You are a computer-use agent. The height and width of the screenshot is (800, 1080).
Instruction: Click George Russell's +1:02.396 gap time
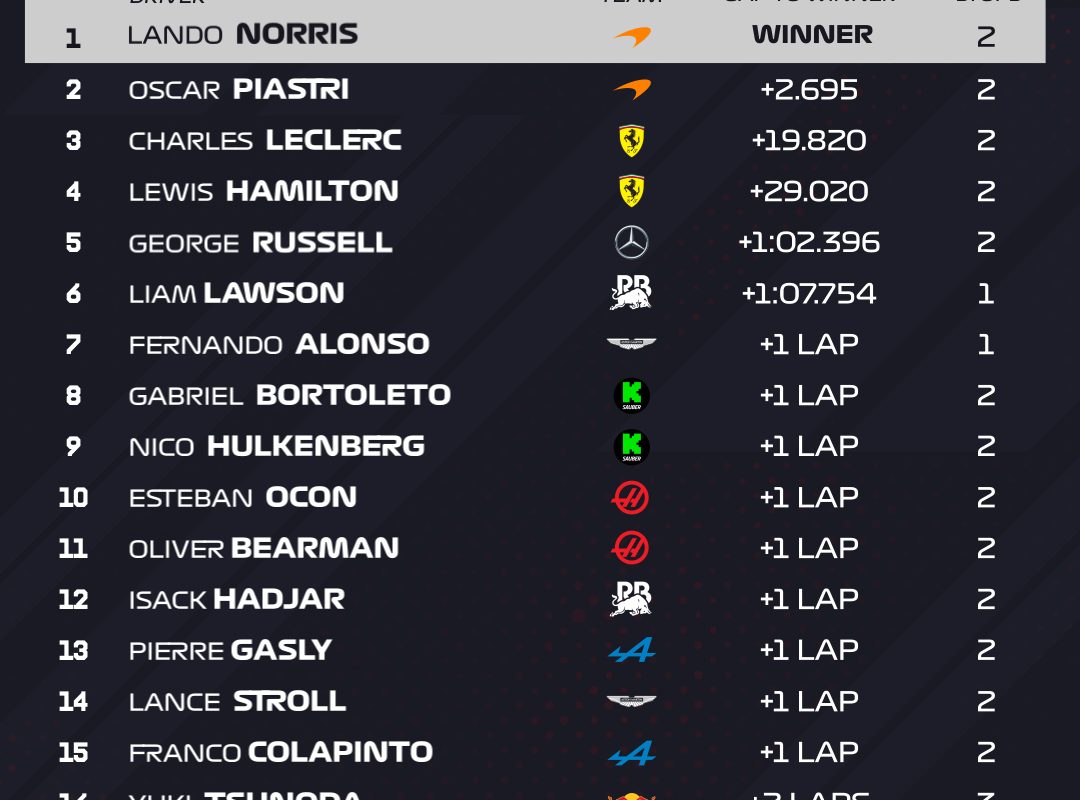click(x=809, y=242)
